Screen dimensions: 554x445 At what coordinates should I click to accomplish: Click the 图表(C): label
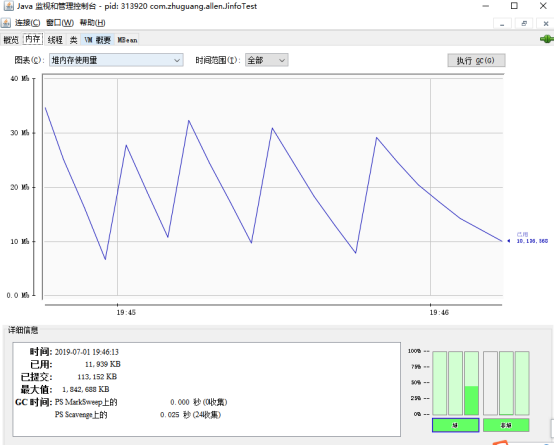29,60
